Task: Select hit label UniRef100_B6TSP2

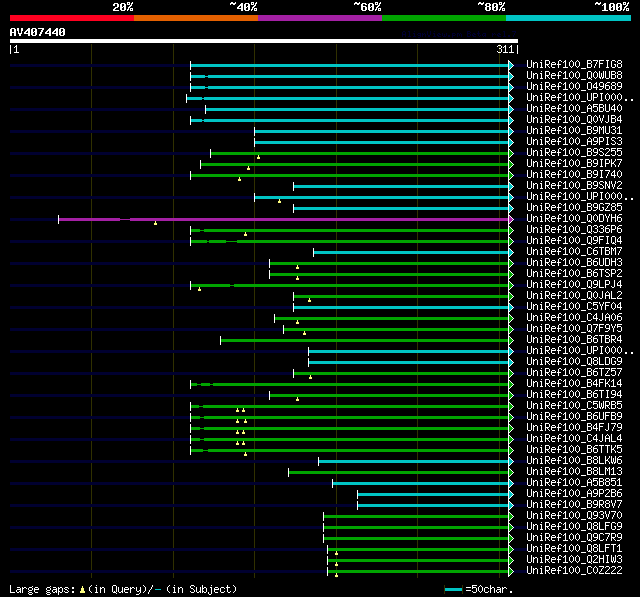Action: point(574,274)
